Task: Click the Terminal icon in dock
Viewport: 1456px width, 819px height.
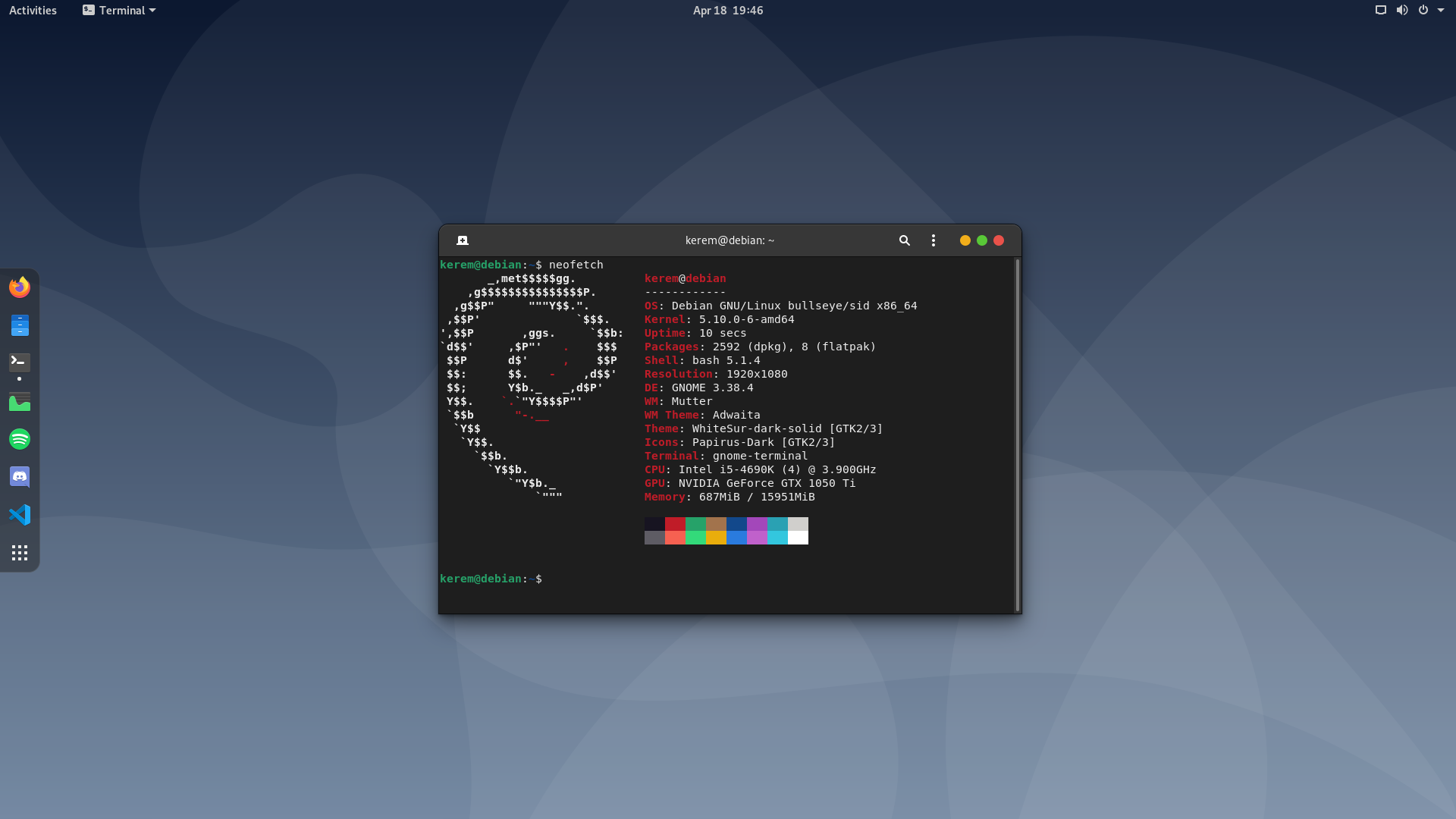Action: (20, 362)
